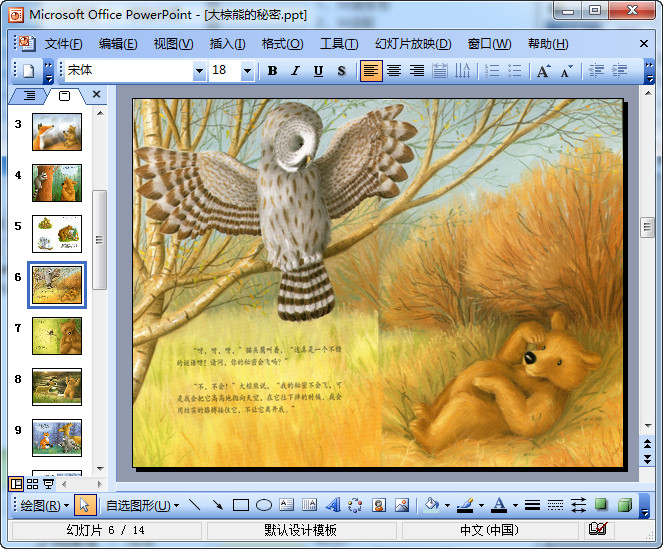The width and height of the screenshot is (663, 549).
Task: Select the Arrow drawing tool
Action: pyautogui.click(x=218, y=505)
